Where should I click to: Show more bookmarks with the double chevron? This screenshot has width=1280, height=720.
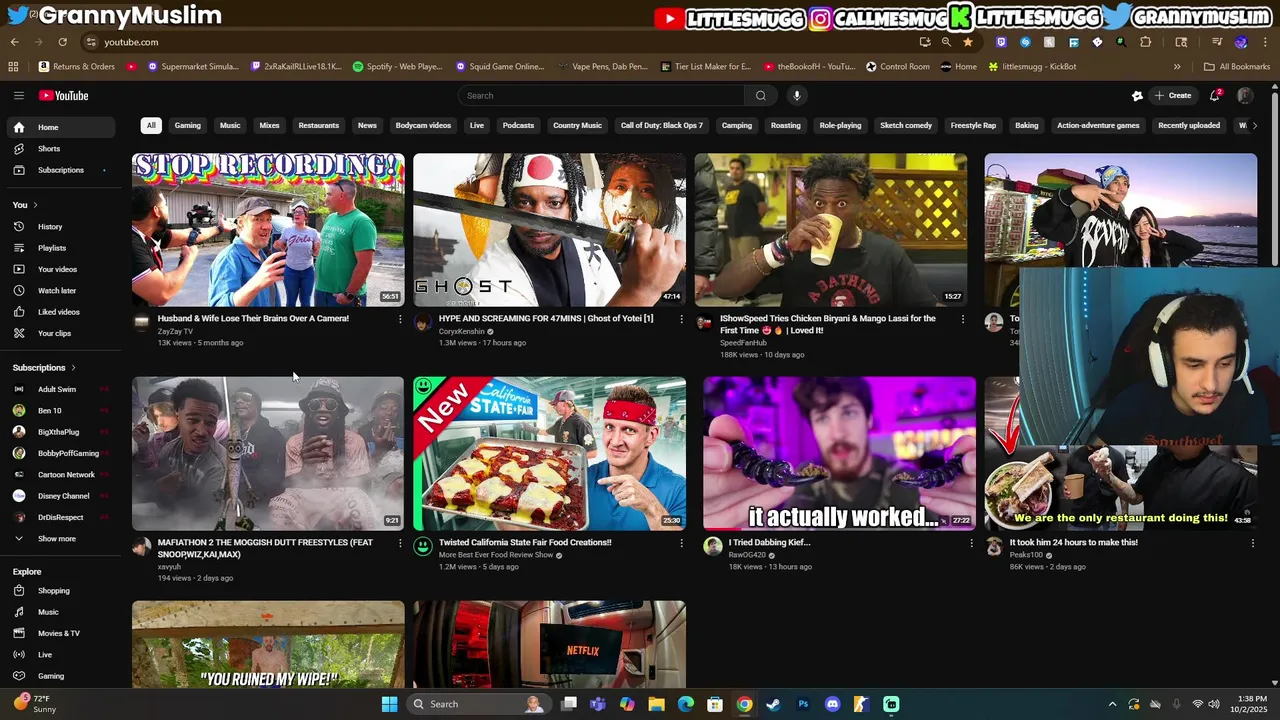tap(1177, 67)
